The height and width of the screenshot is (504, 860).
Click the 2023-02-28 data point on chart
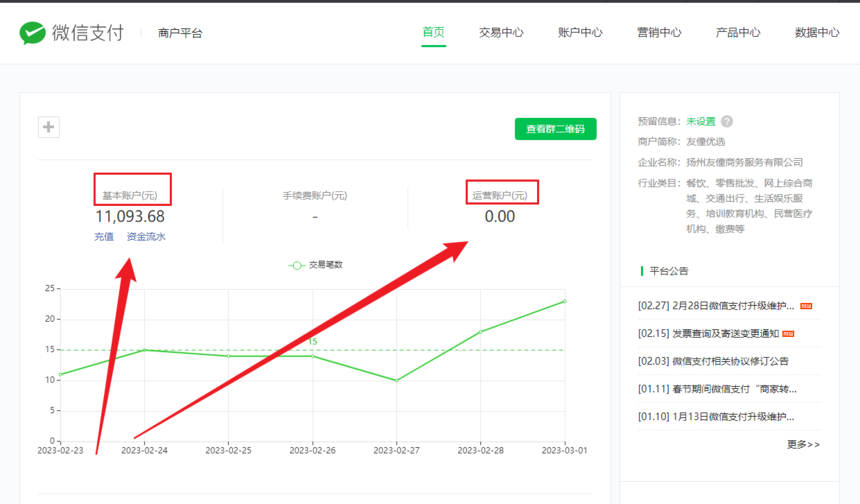pos(480,332)
